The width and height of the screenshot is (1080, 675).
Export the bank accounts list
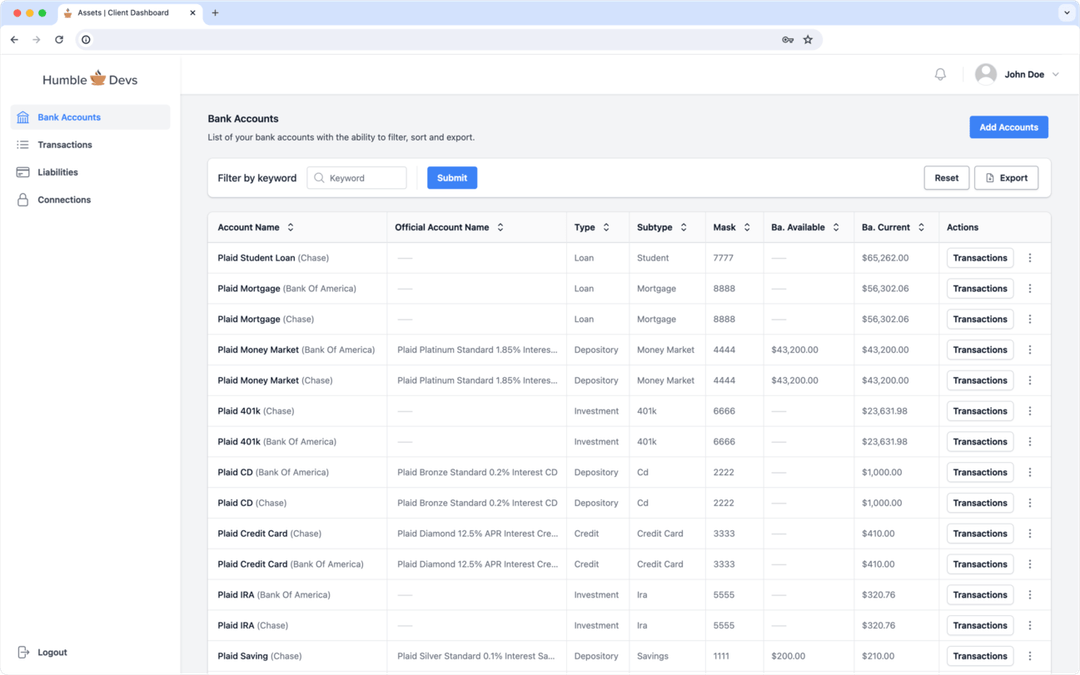pos(1006,178)
